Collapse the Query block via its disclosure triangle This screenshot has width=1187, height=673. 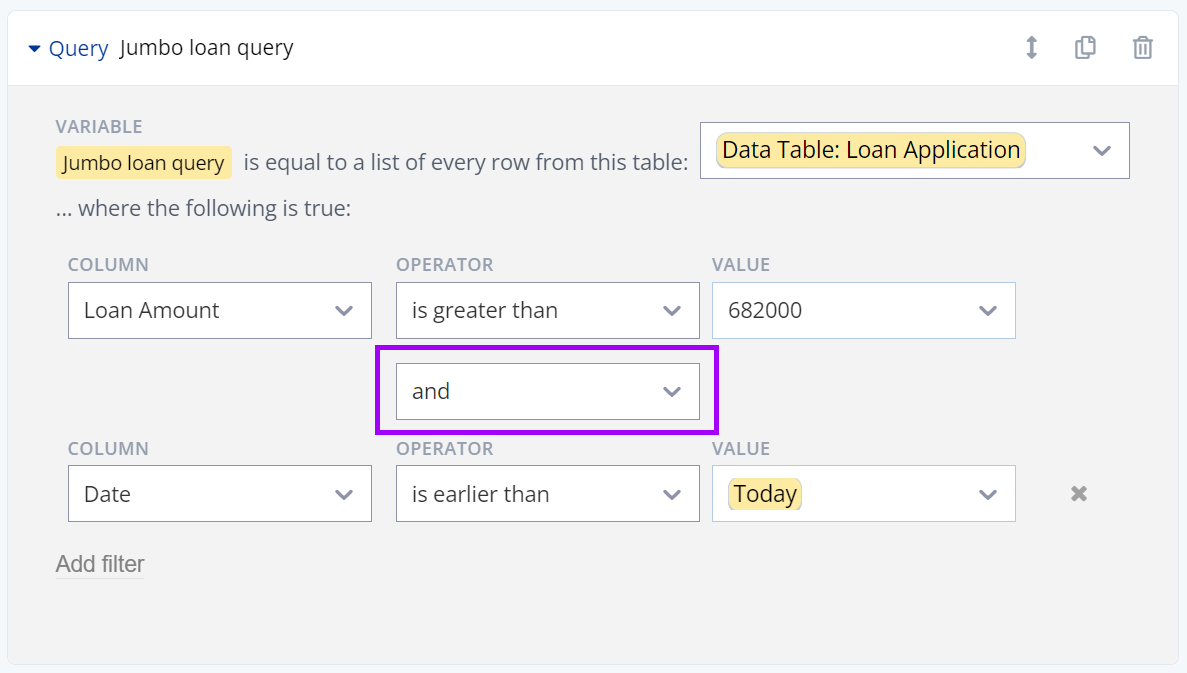[x=35, y=47]
